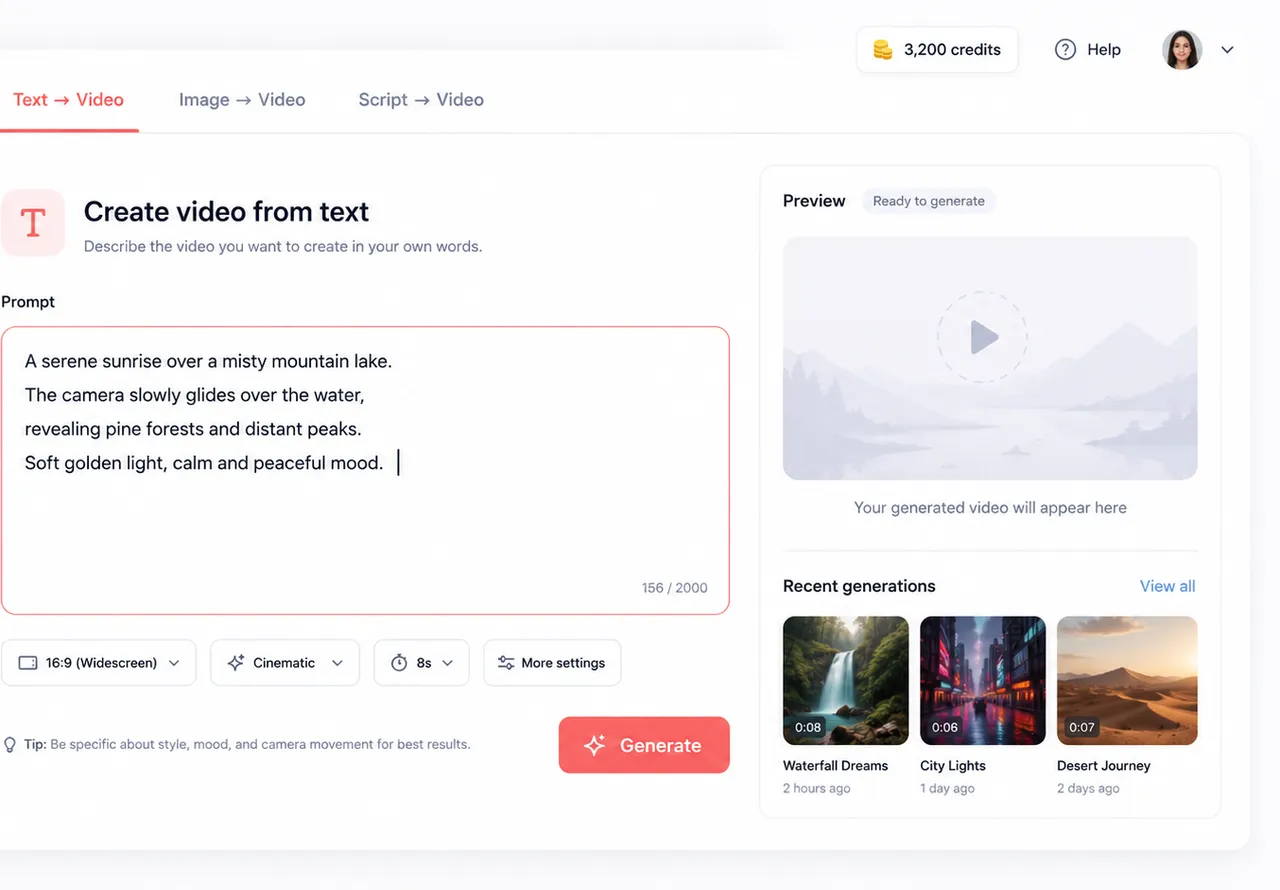Image resolution: width=1280 pixels, height=890 pixels.
Task: Expand the account menu chevron beside avatar
Action: [x=1228, y=50]
